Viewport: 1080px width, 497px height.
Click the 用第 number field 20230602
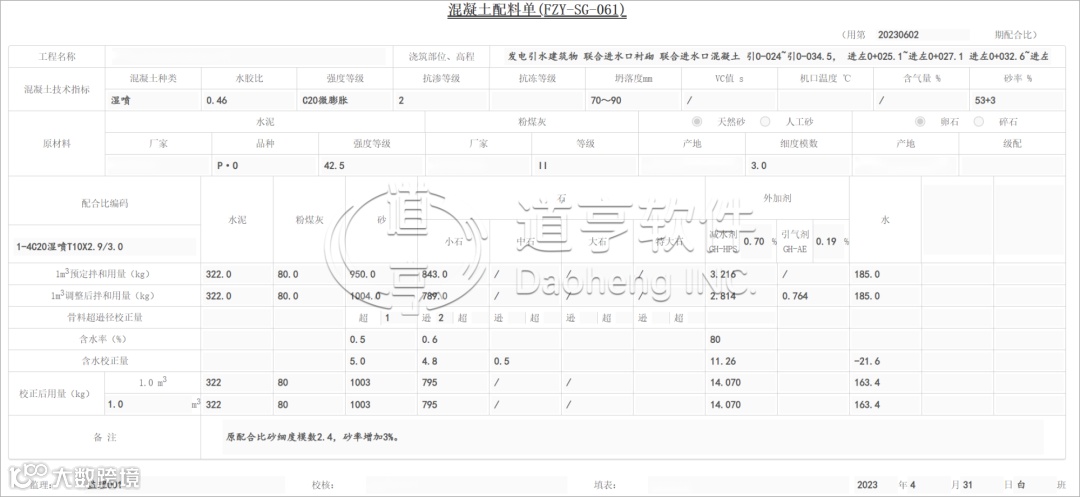click(922, 34)
